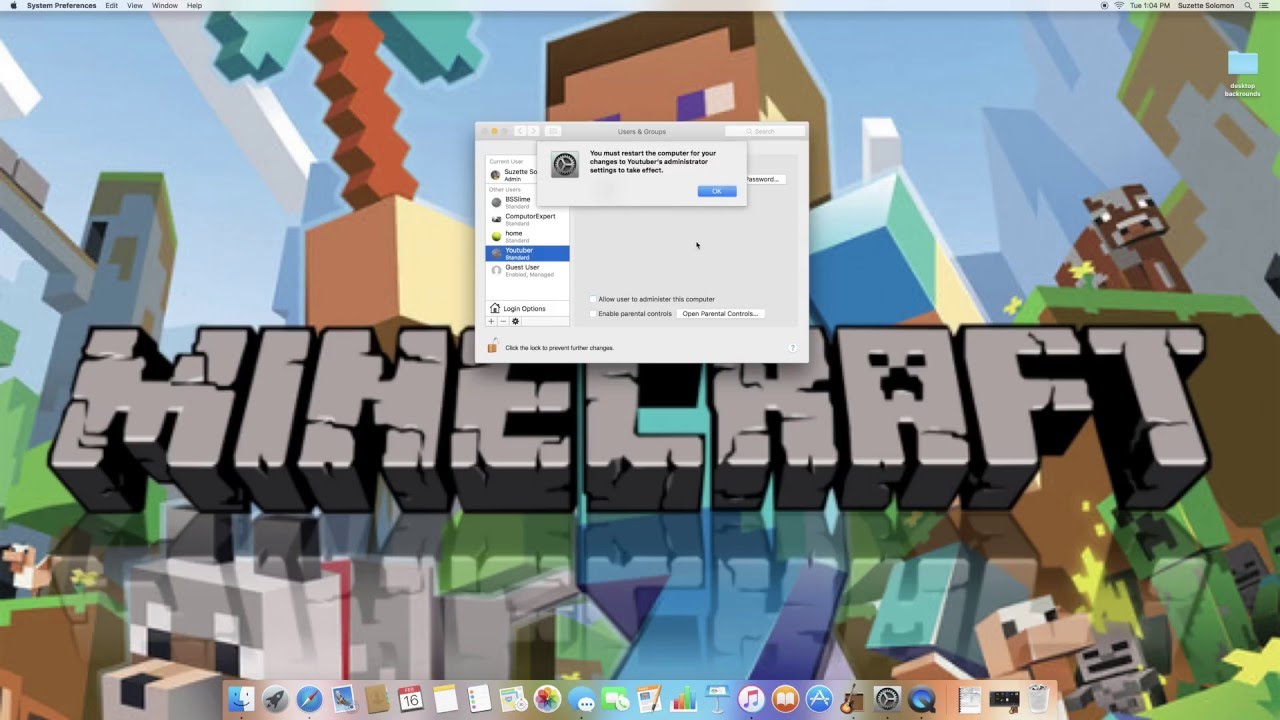This screenshot has height=720, width=1280.
Task: Click the Wi-Fi status icon
Action: 1118,6
